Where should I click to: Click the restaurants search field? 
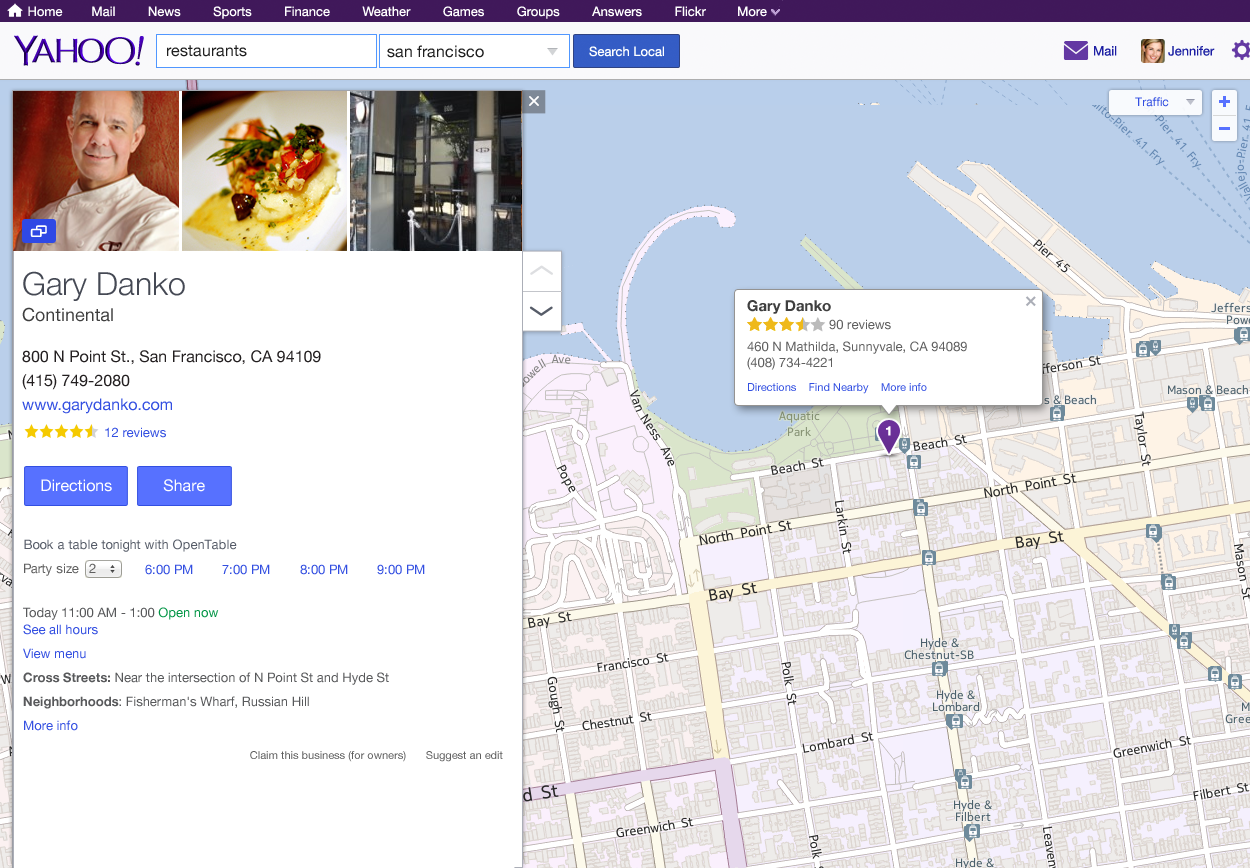point(266,51)
